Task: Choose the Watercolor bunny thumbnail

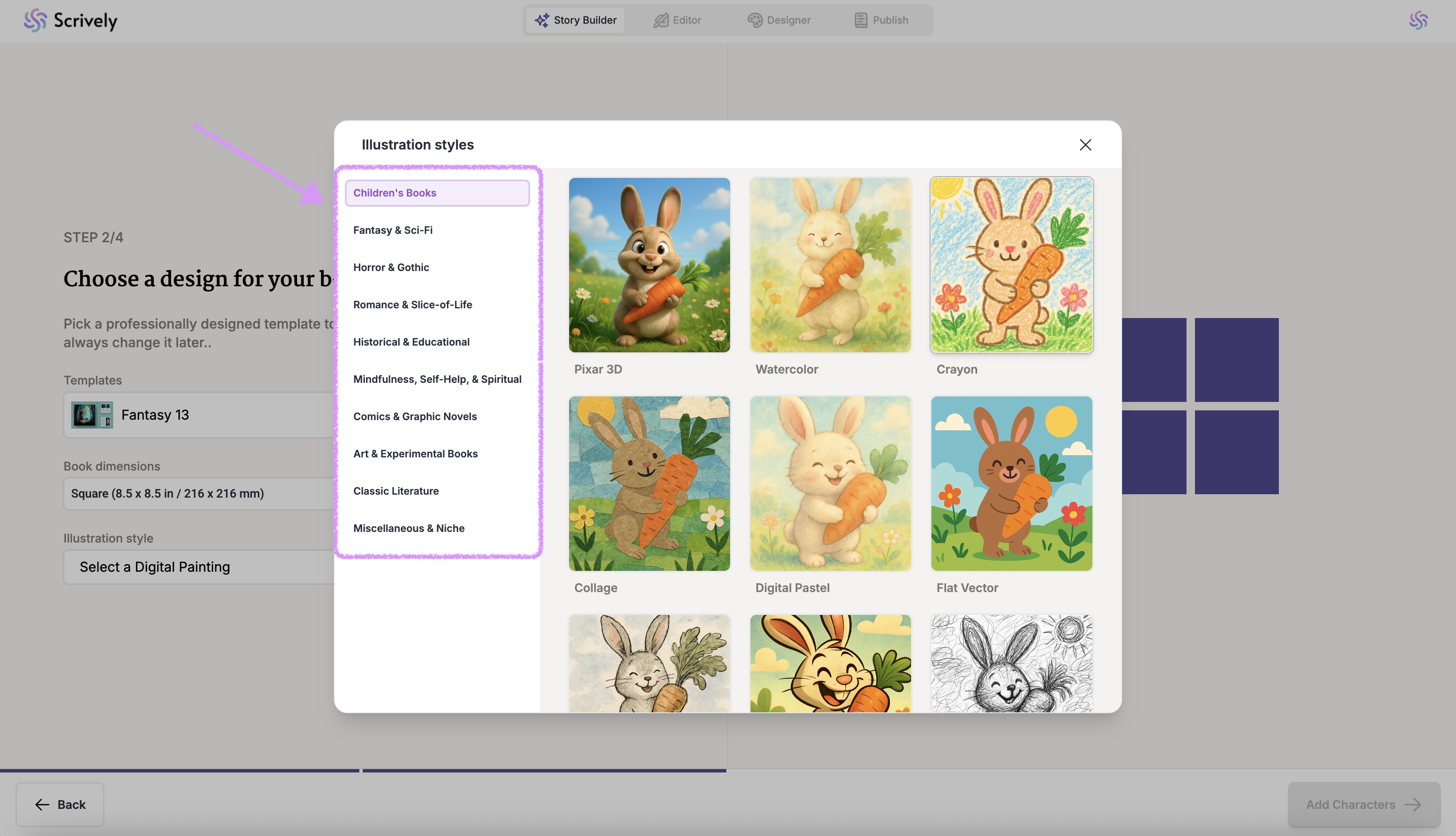Action: pos(830,265)
